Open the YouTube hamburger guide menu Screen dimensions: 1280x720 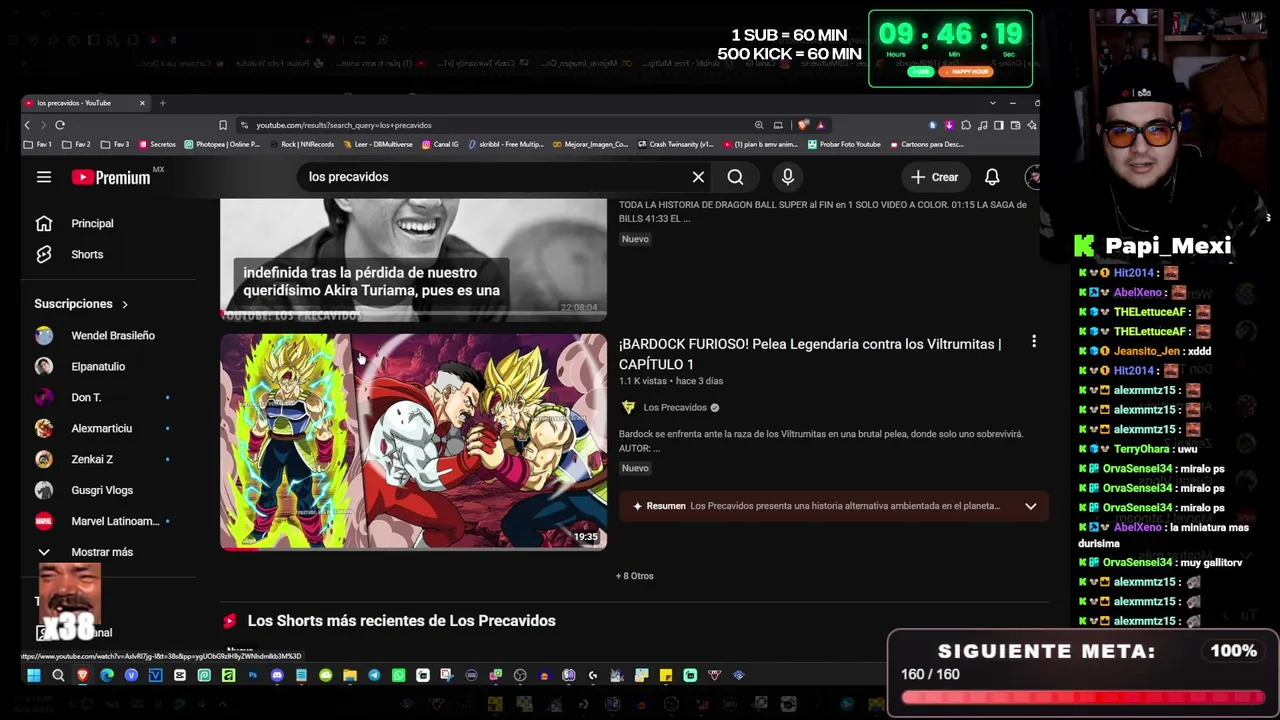[44, 177]
